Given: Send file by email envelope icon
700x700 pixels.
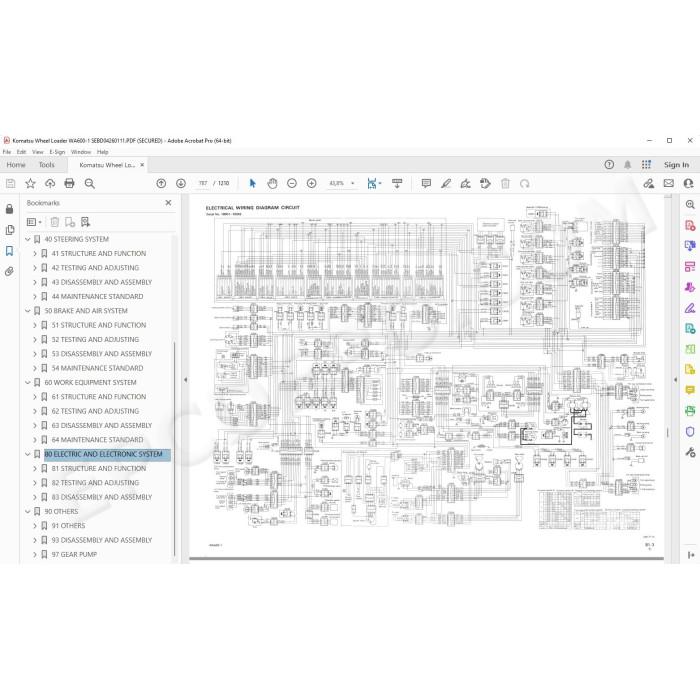Looking at the screenshot, I should pos(669,183).
